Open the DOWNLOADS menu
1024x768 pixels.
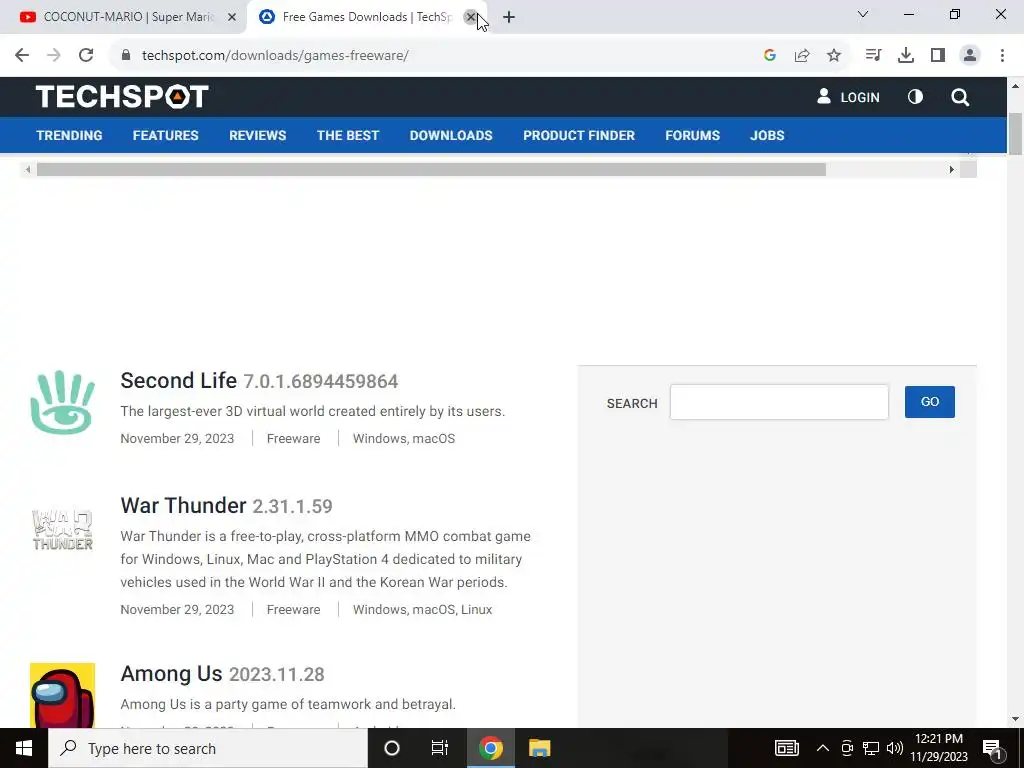point(451,135)
